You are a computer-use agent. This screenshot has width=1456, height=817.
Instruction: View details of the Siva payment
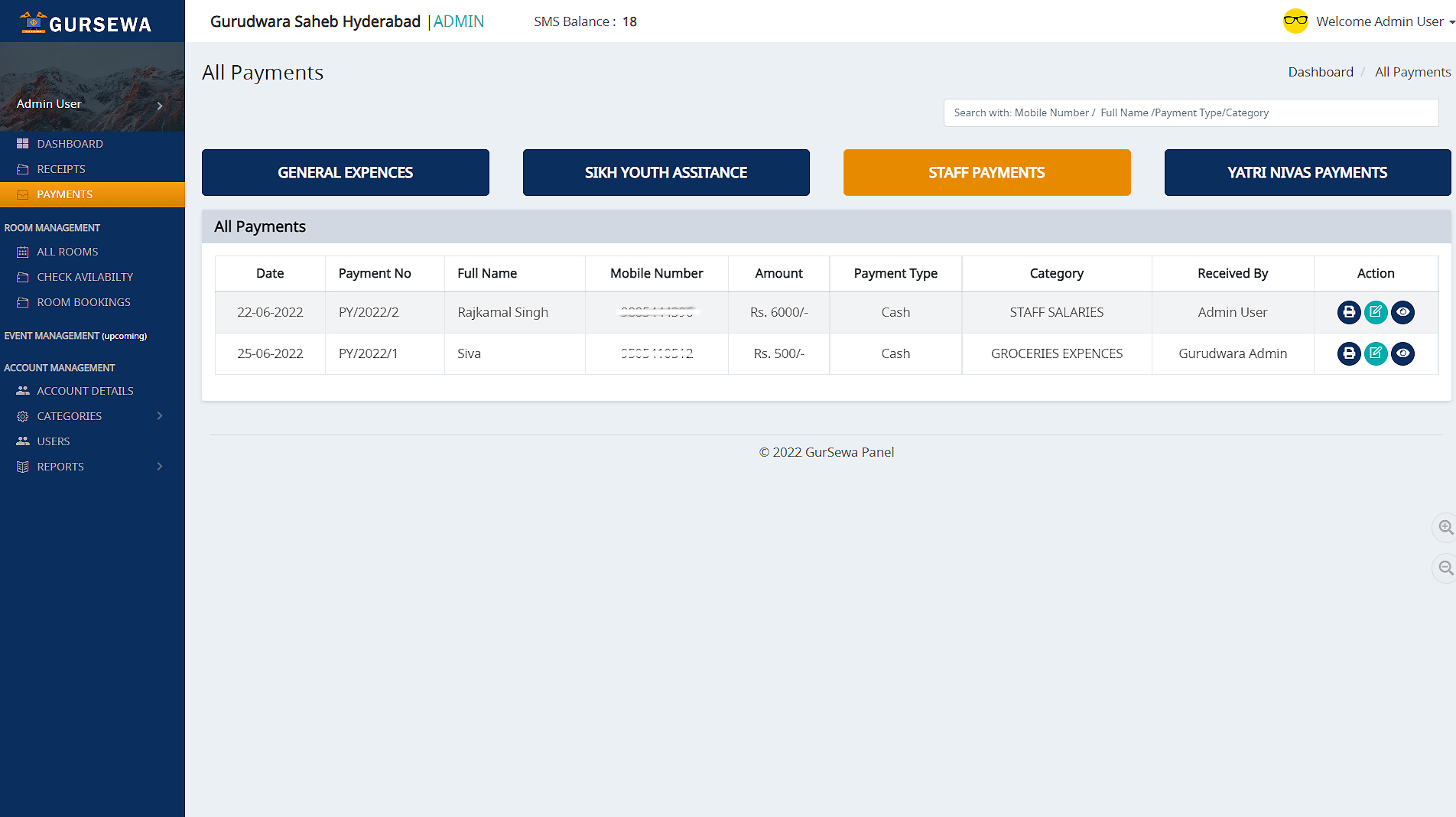1402,353
